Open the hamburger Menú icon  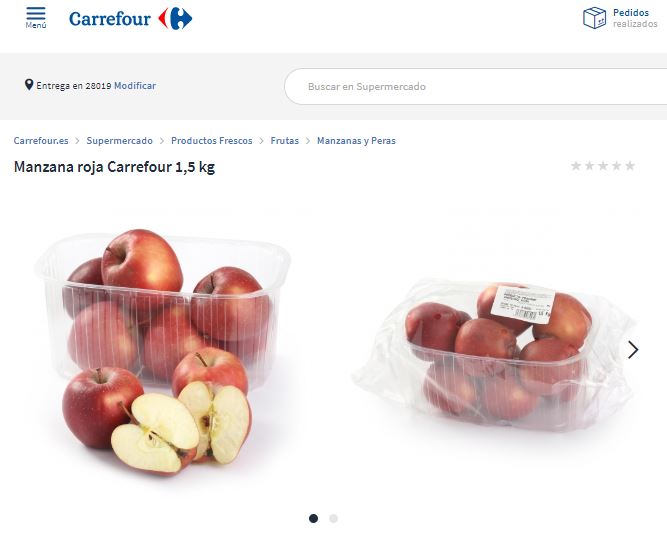pyautogui.click(x=36, y=18)
